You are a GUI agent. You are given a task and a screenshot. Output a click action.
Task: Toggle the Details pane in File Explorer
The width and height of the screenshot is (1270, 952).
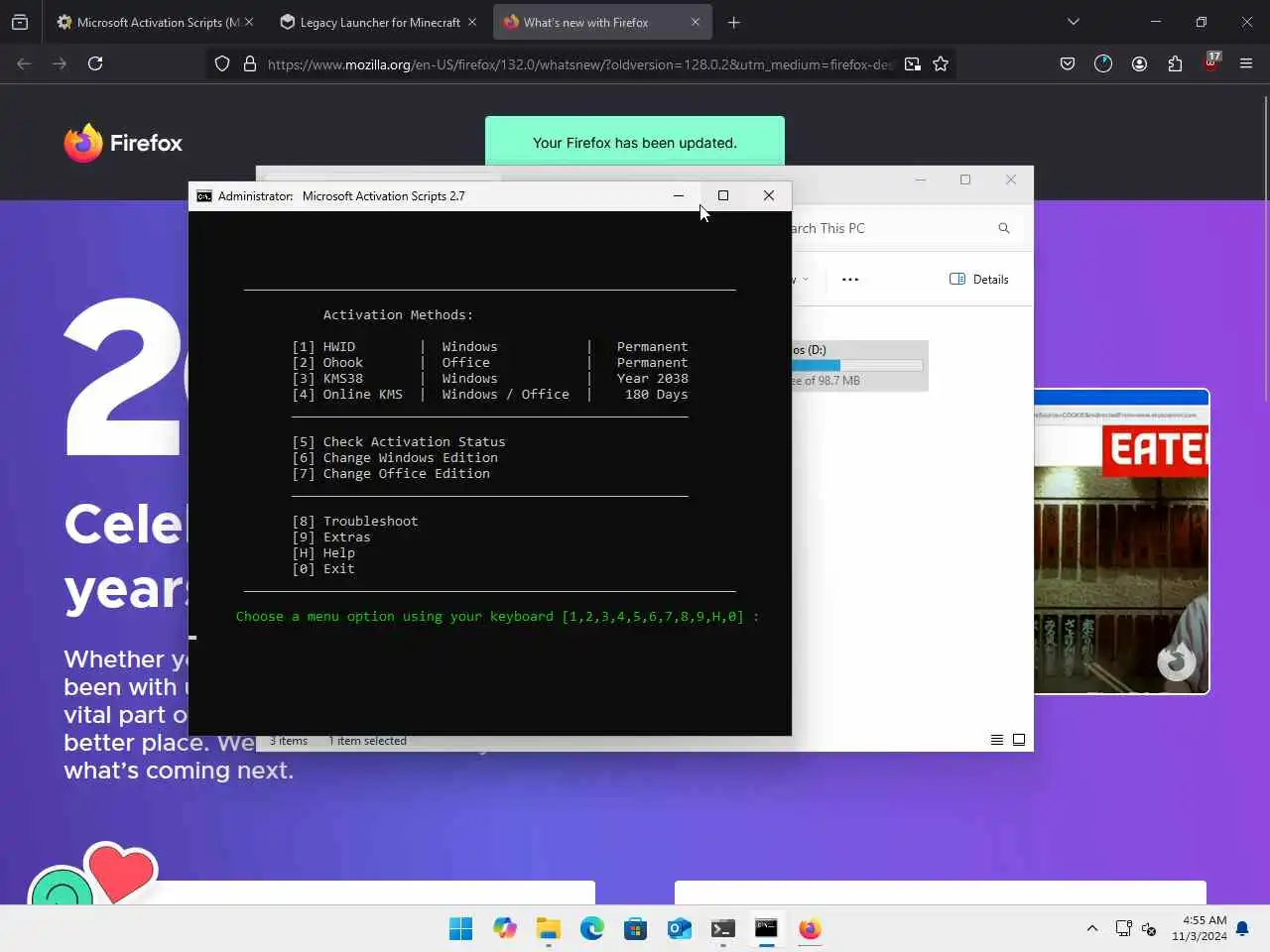pos(979,280)
